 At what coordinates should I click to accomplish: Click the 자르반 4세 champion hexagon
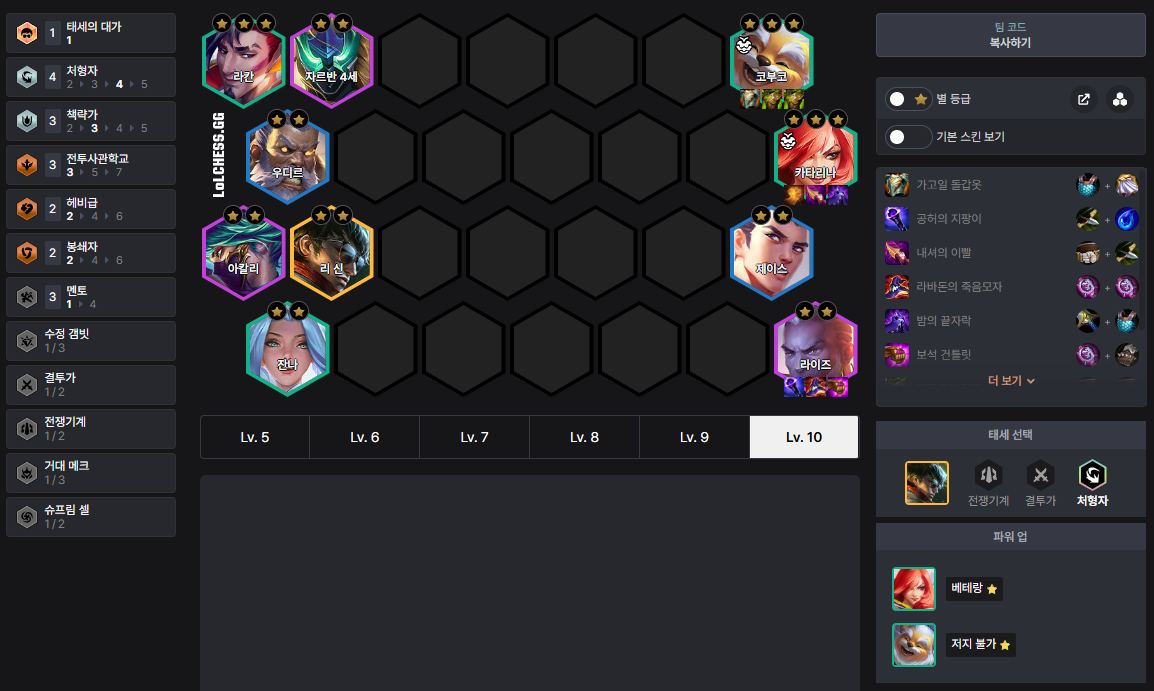332,61
